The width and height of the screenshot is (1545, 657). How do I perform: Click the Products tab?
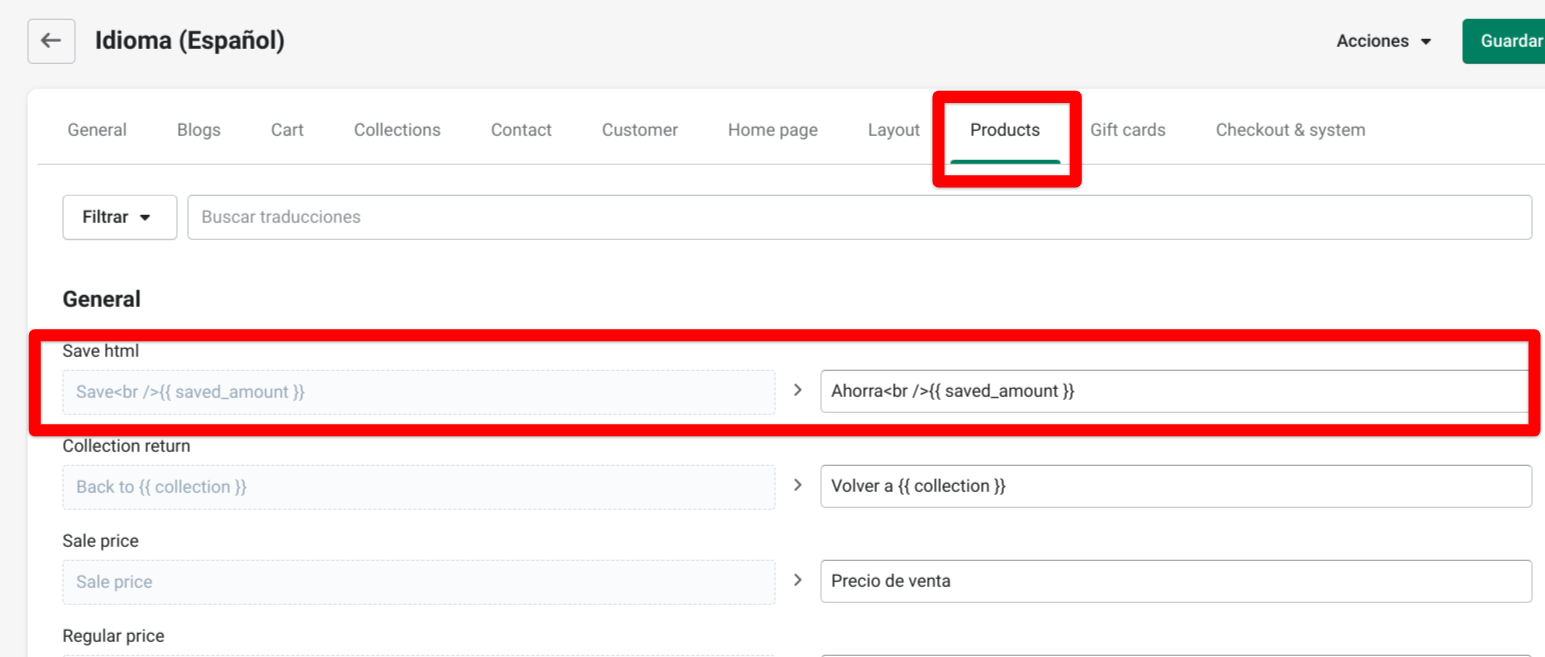click(x=1005, y=130)
